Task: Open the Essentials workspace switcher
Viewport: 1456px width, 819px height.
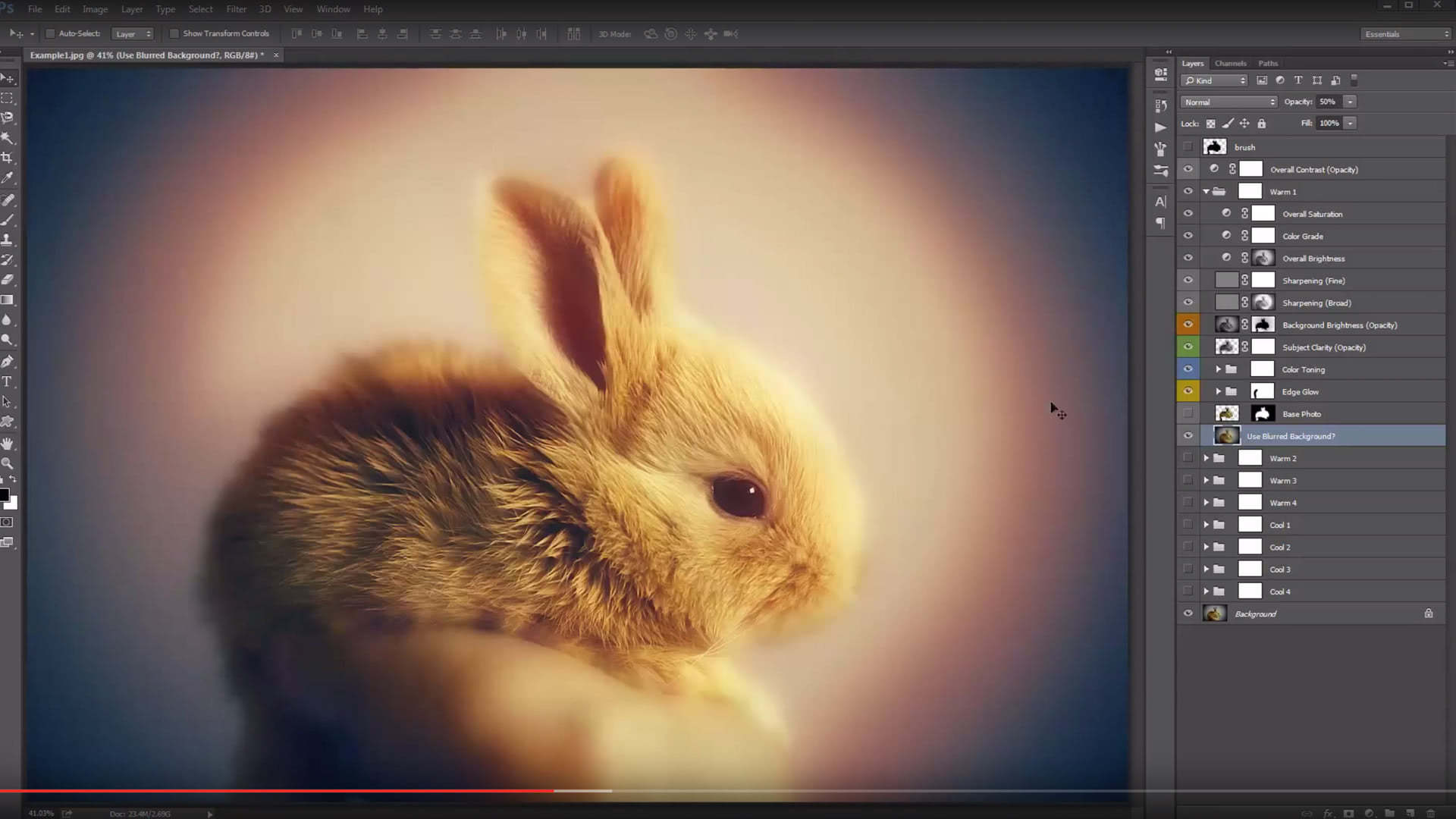Action: click(1405, 34)
